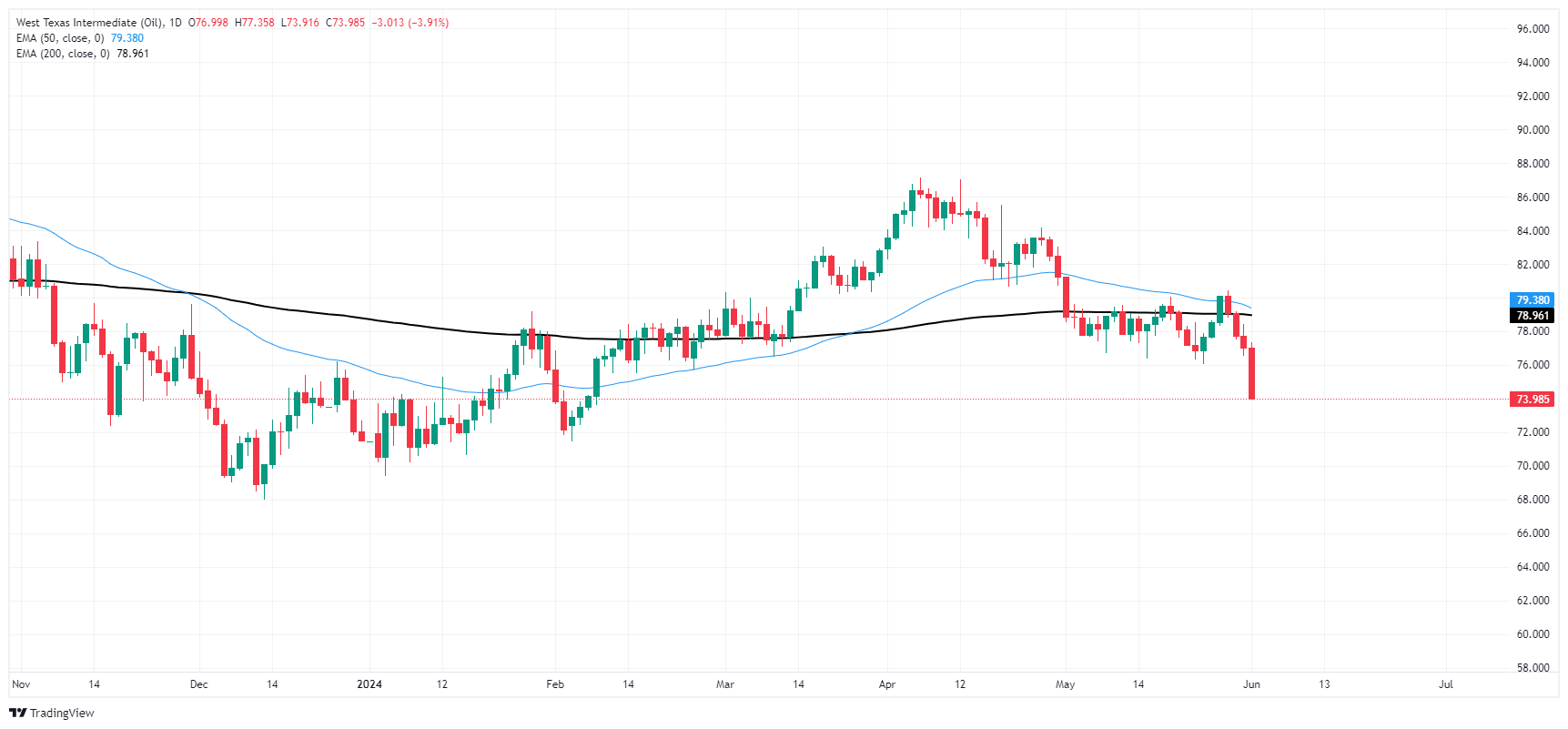Click the 2024 label on time axis
The width and height of the screenshot is (1568, 729).
369,684
